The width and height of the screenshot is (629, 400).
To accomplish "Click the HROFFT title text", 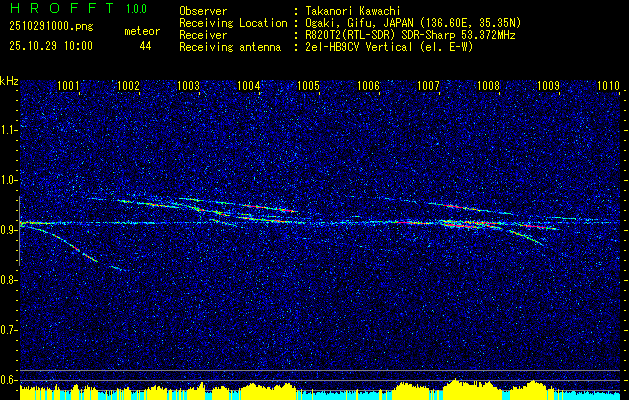I will coord(62,8).
